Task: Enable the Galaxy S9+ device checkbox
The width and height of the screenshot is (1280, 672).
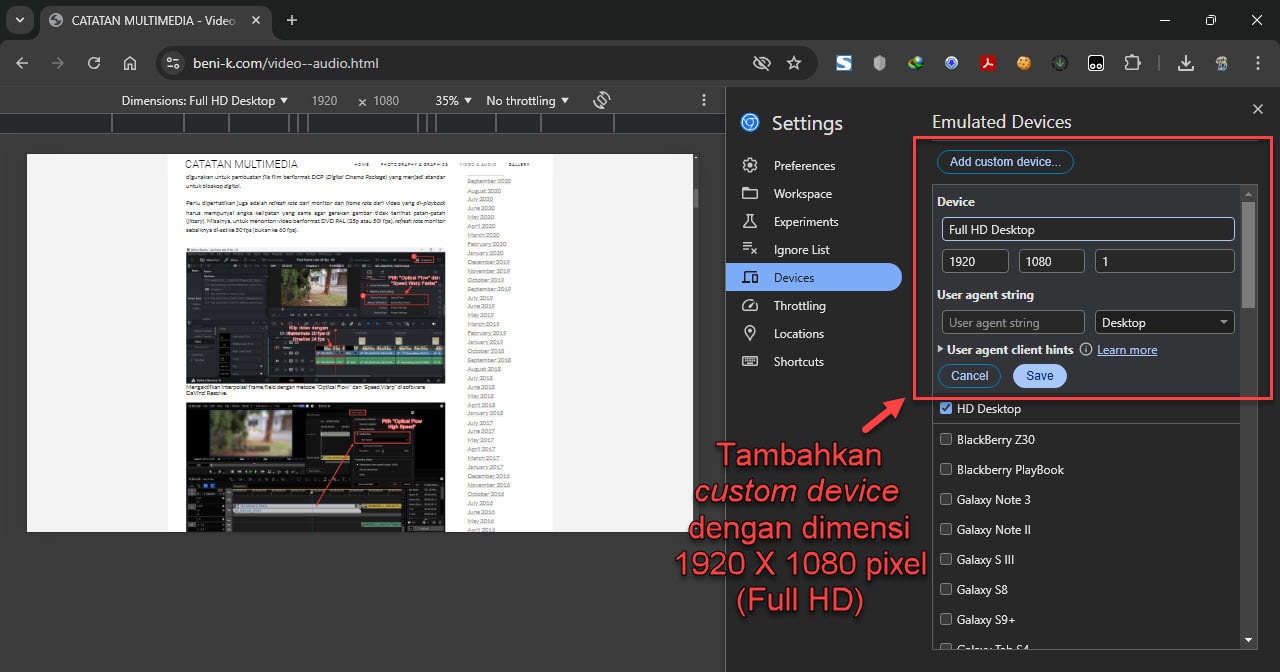Action: click(x=946, y=619)
